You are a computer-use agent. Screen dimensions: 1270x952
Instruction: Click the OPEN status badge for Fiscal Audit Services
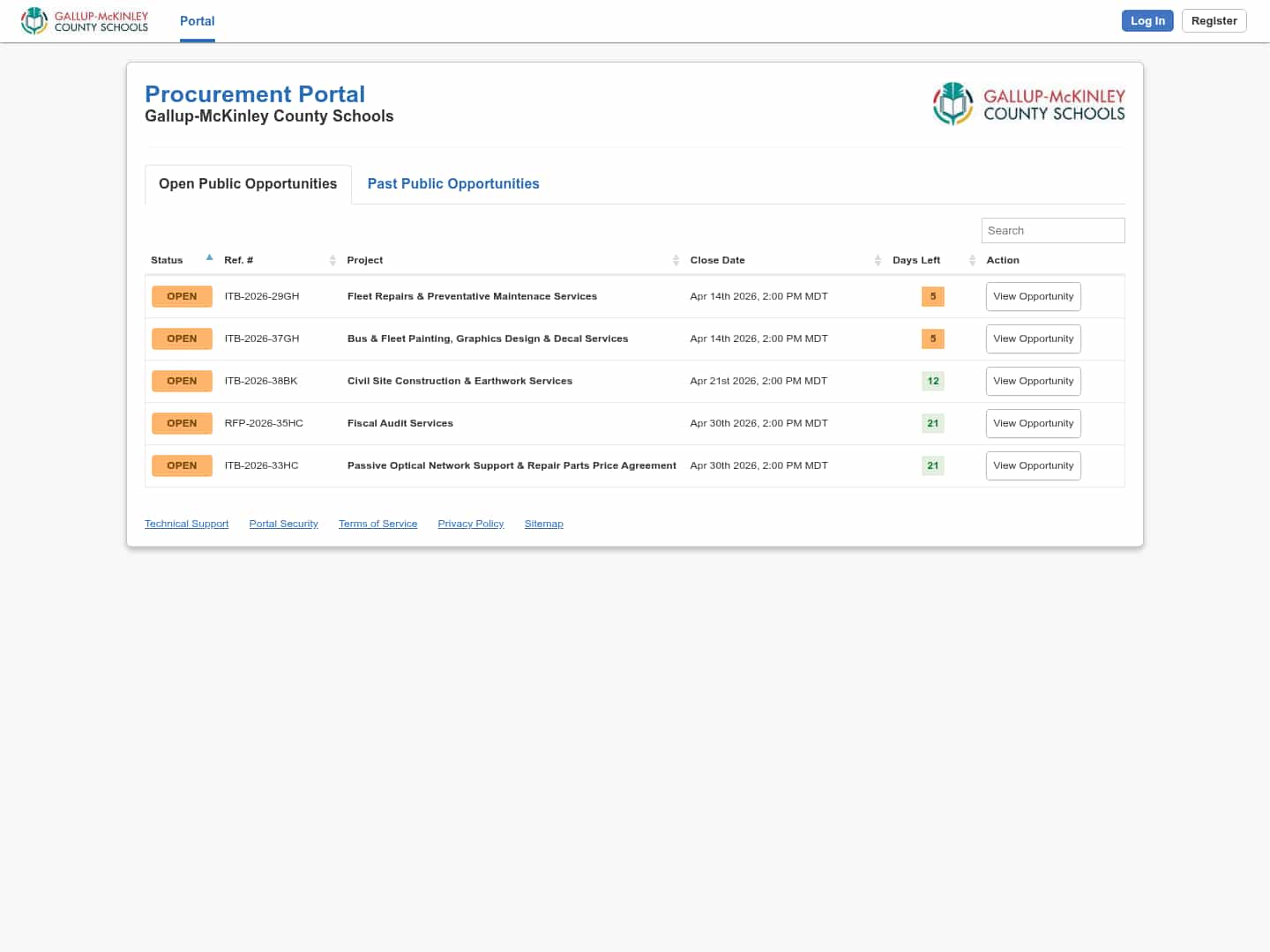pos(182,423)
